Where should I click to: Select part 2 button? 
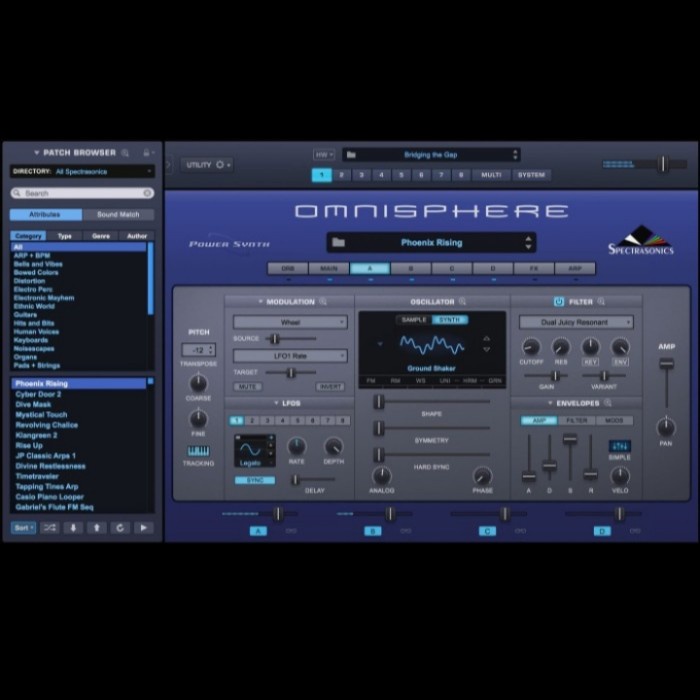(342, 175)
